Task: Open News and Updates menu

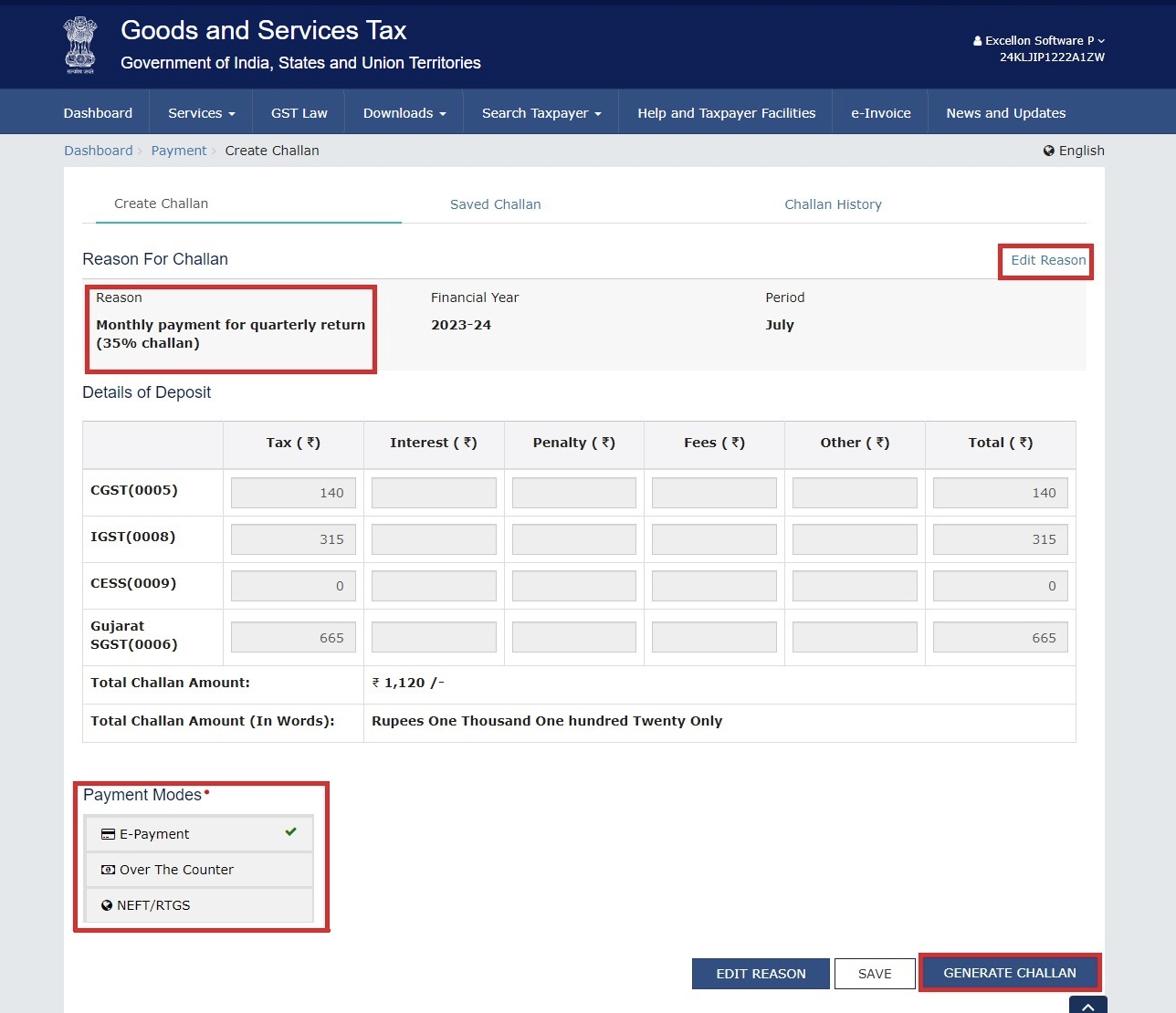Action: tap(1006, 113)
